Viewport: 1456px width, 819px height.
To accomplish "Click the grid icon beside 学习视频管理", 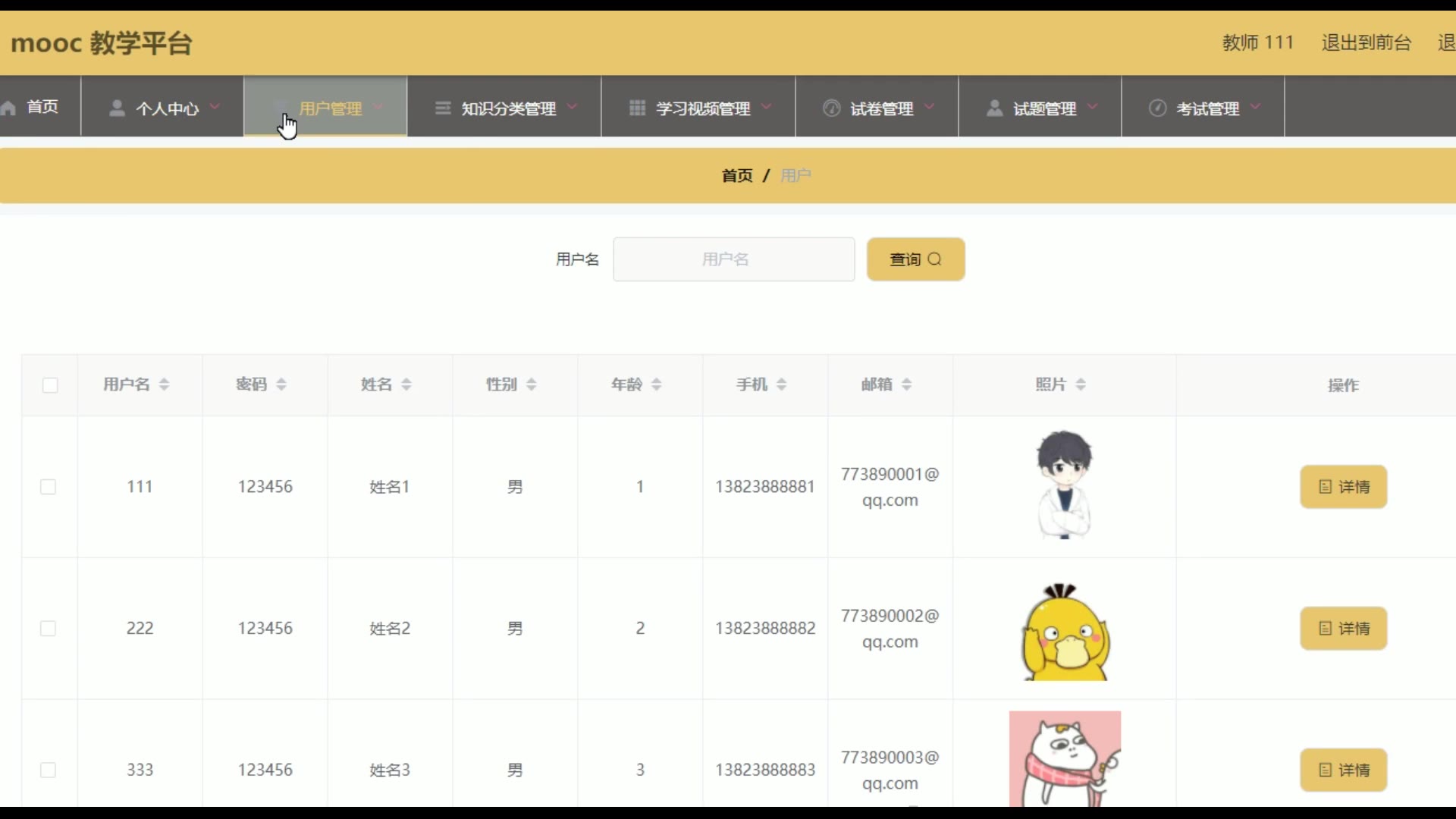I will pos(637,108).
